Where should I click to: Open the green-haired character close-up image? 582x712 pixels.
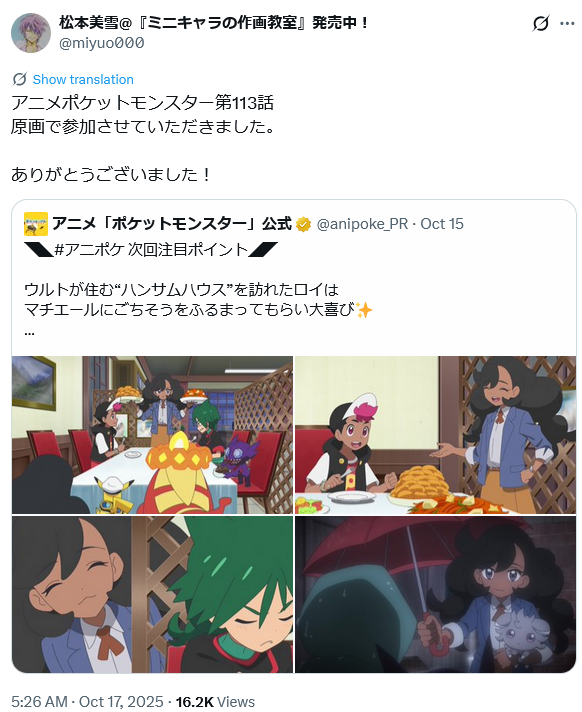[153, 594]
